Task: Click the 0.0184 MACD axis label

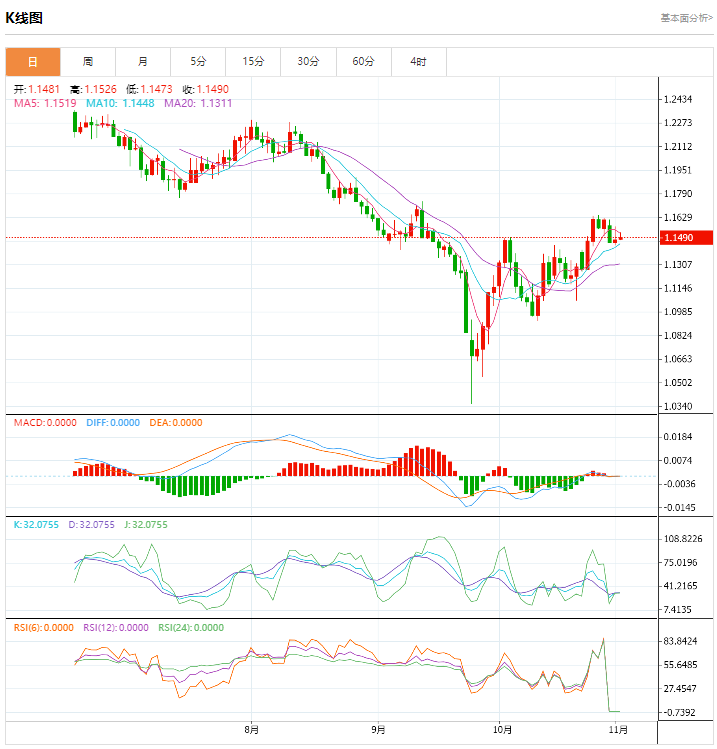Action: point(678,437)
